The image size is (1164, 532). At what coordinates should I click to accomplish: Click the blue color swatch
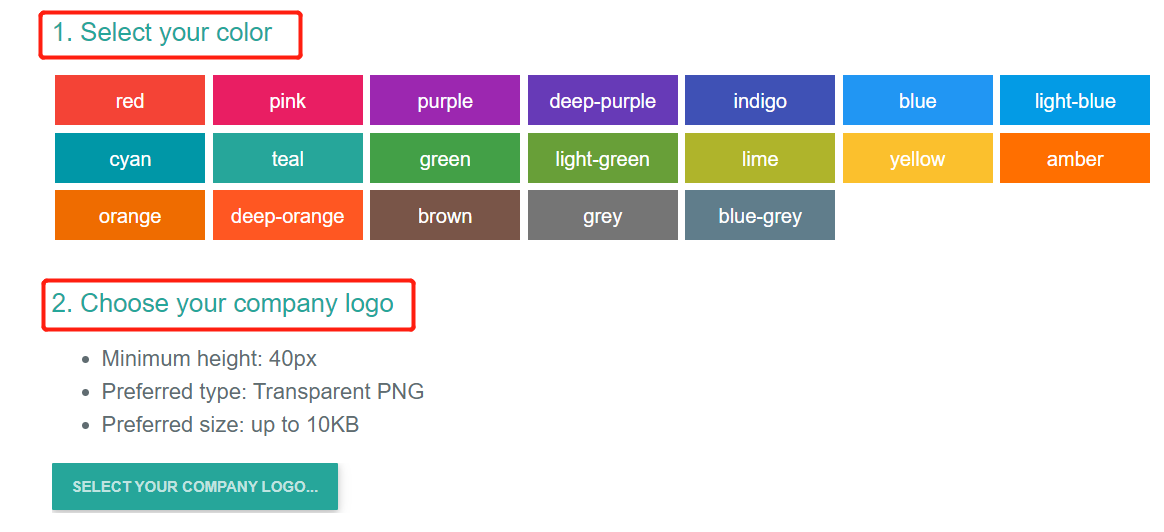click(918, 100)
